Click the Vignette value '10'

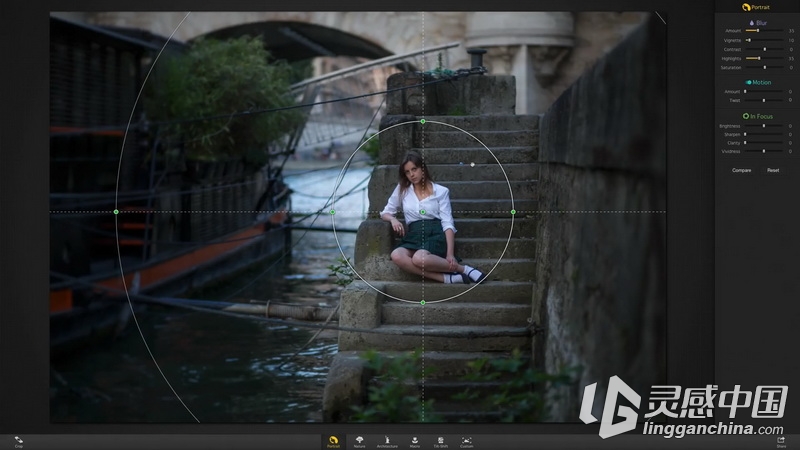coord(791,40)
